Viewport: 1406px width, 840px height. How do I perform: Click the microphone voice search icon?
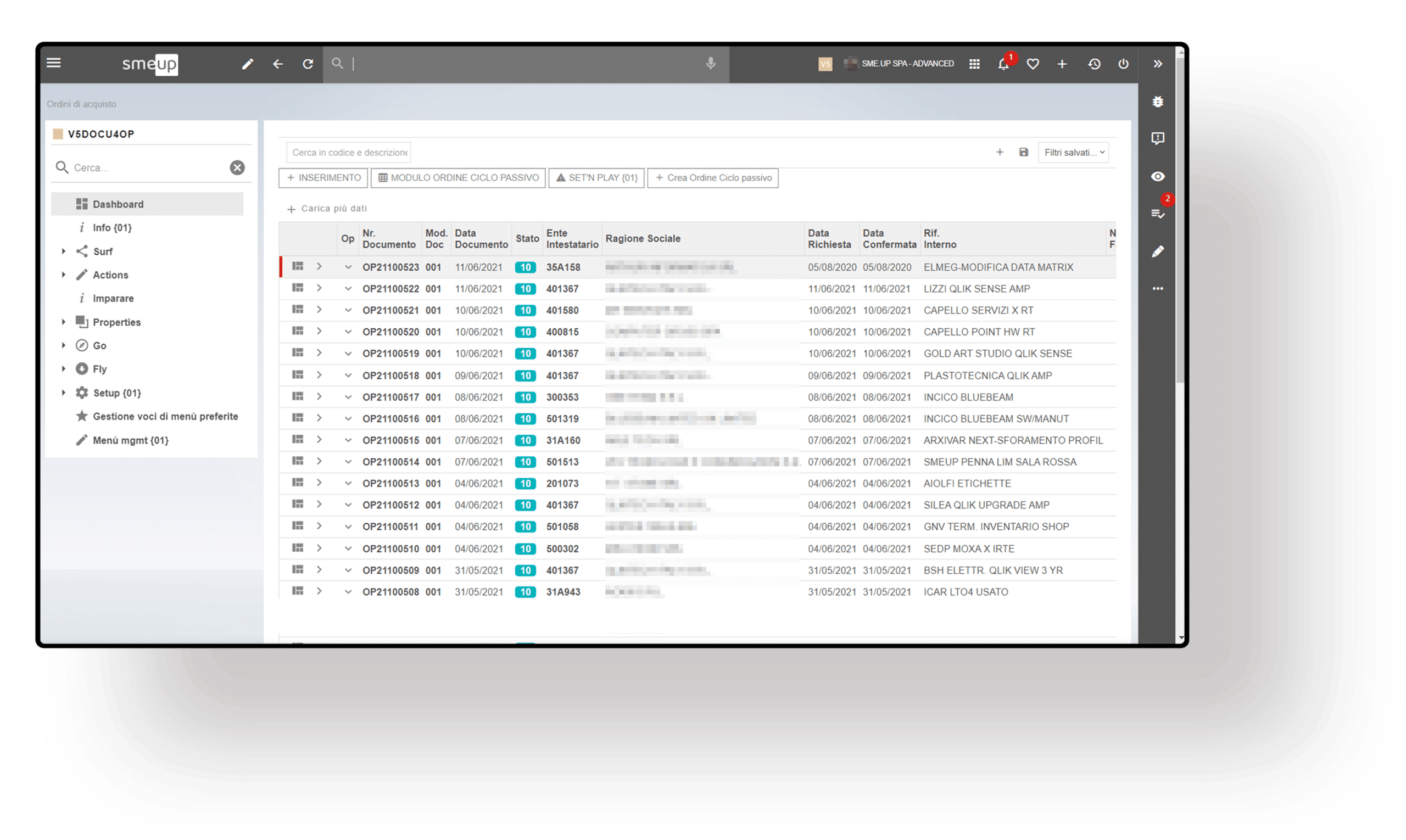click(x=710, y=63)
